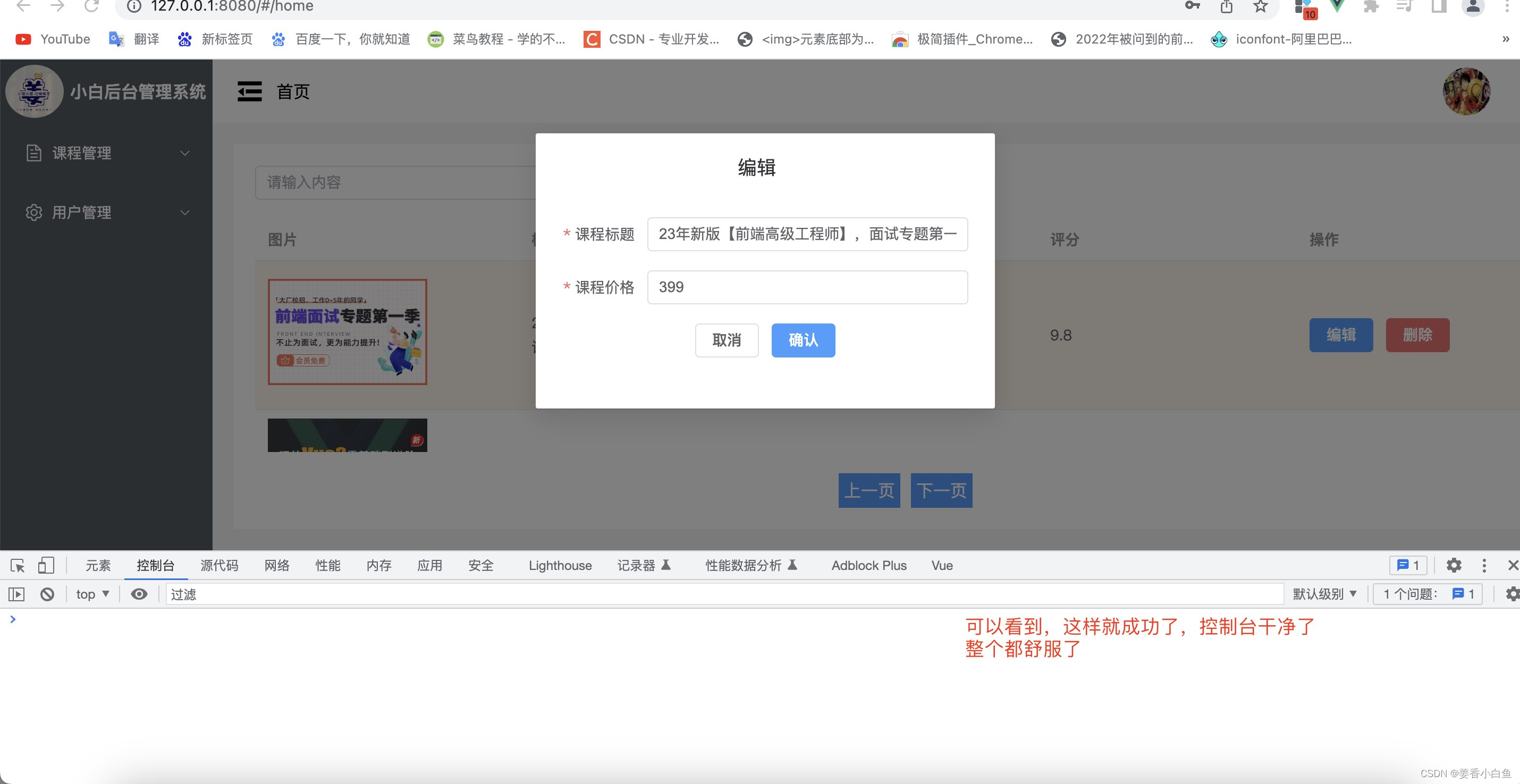Click the 取消 cancel button in dialog

(x=726, y=340)
